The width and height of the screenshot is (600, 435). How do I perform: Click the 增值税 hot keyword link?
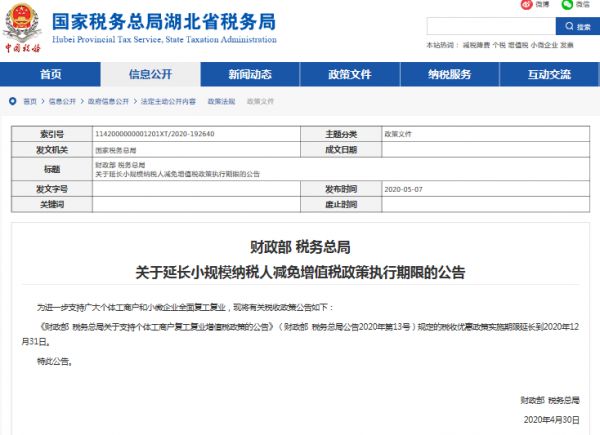coord(520,45)
